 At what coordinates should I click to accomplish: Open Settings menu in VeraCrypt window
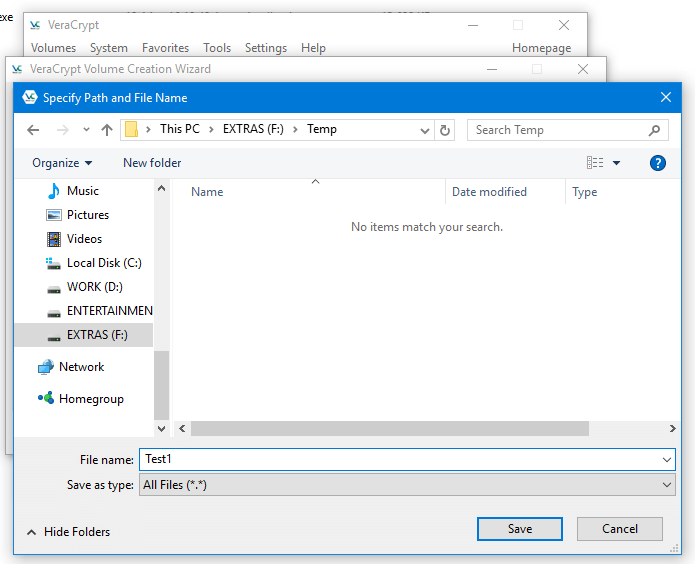click(266, 48)
